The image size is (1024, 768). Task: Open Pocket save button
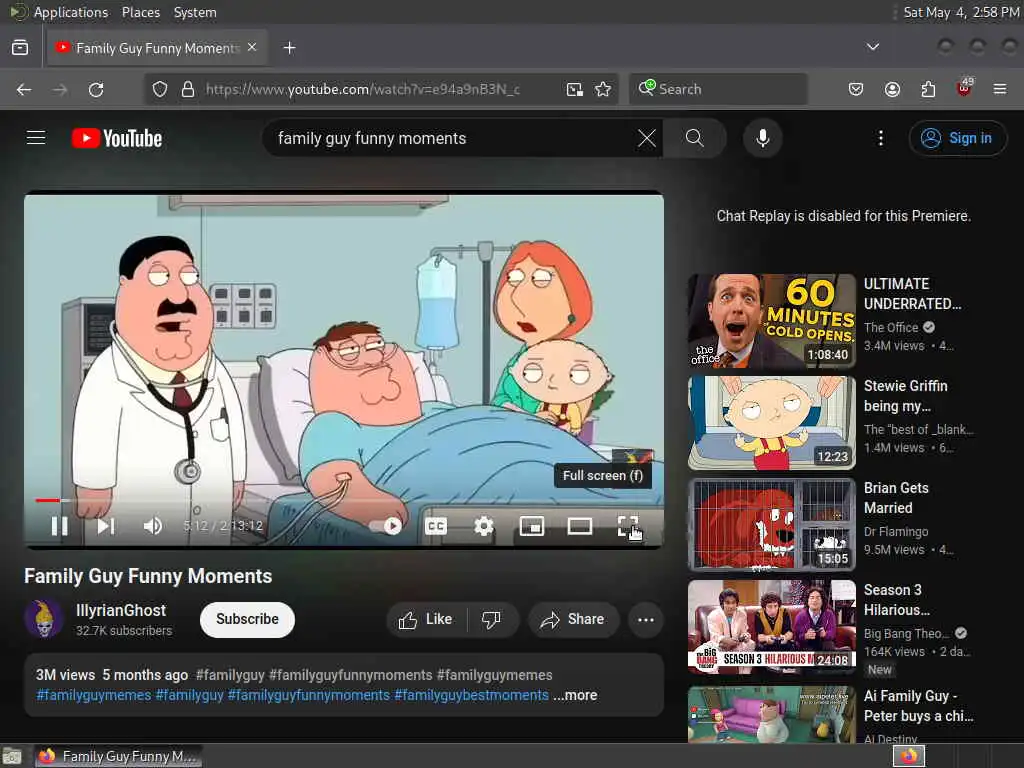point(856,89)
